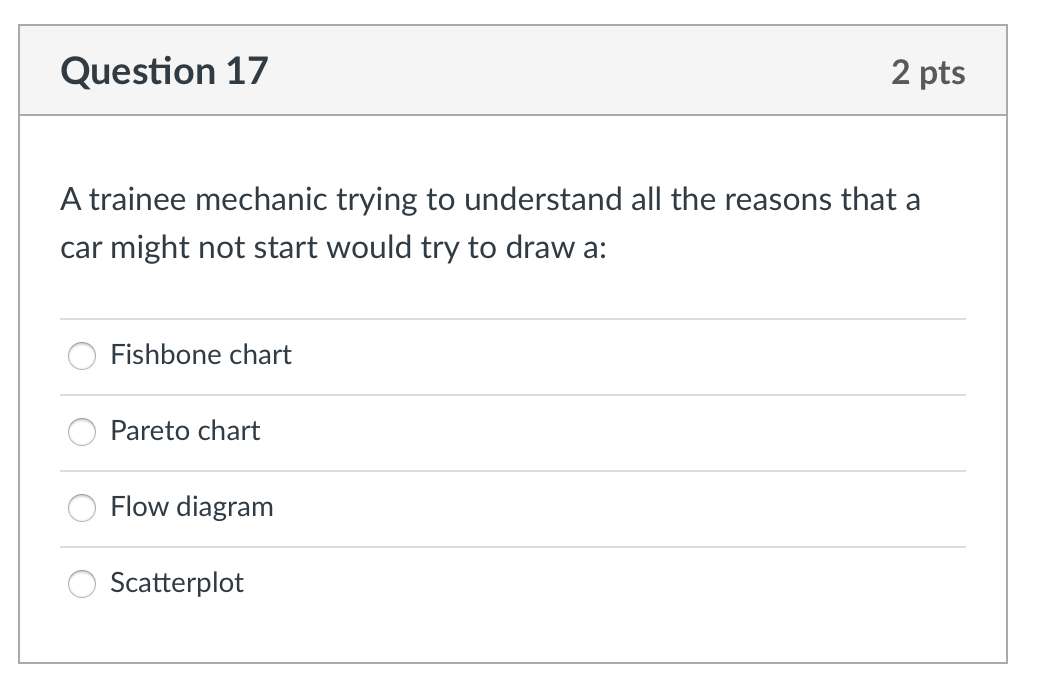Select the Pareto chart radio button

coord(82,431)
